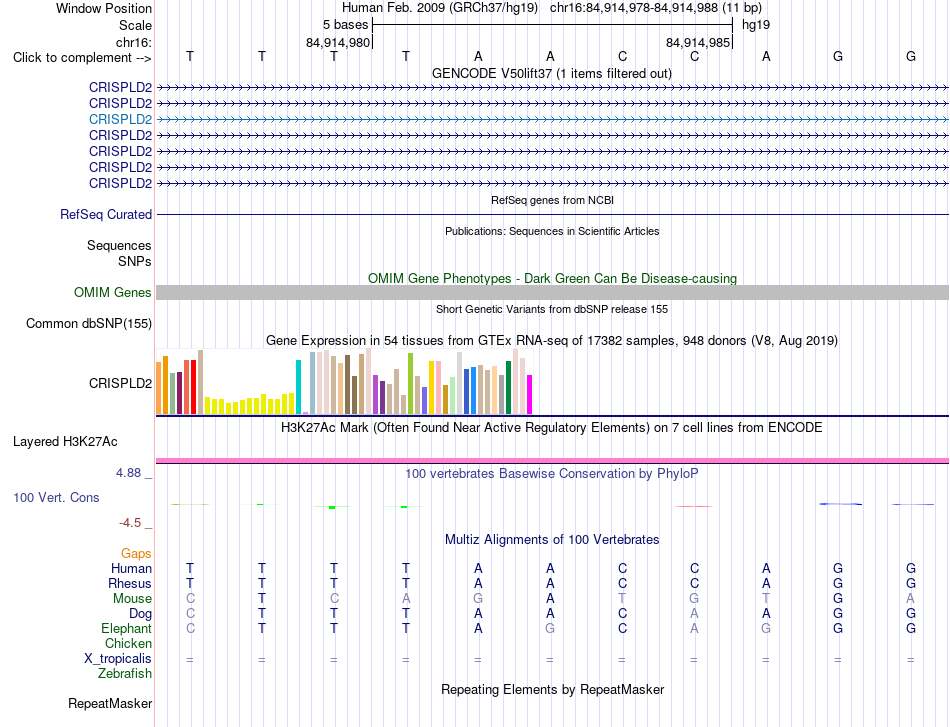
Task: Click the cyan bar in GTEx chart
Action: [x=298, y=387]
